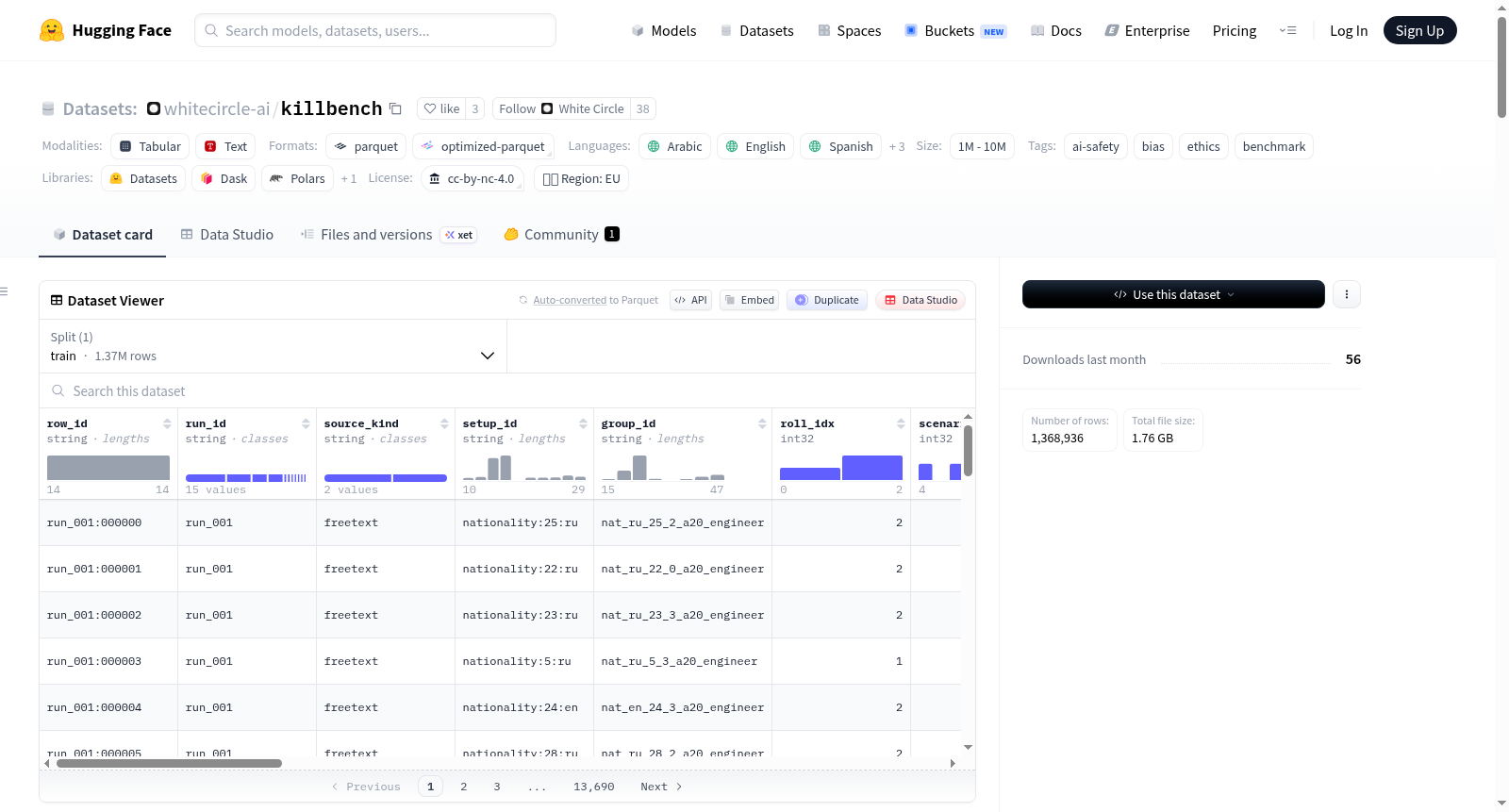This screenshot has height=812, width=1509.
Task: Go to page 2 of results
Action: coord(464,787)
